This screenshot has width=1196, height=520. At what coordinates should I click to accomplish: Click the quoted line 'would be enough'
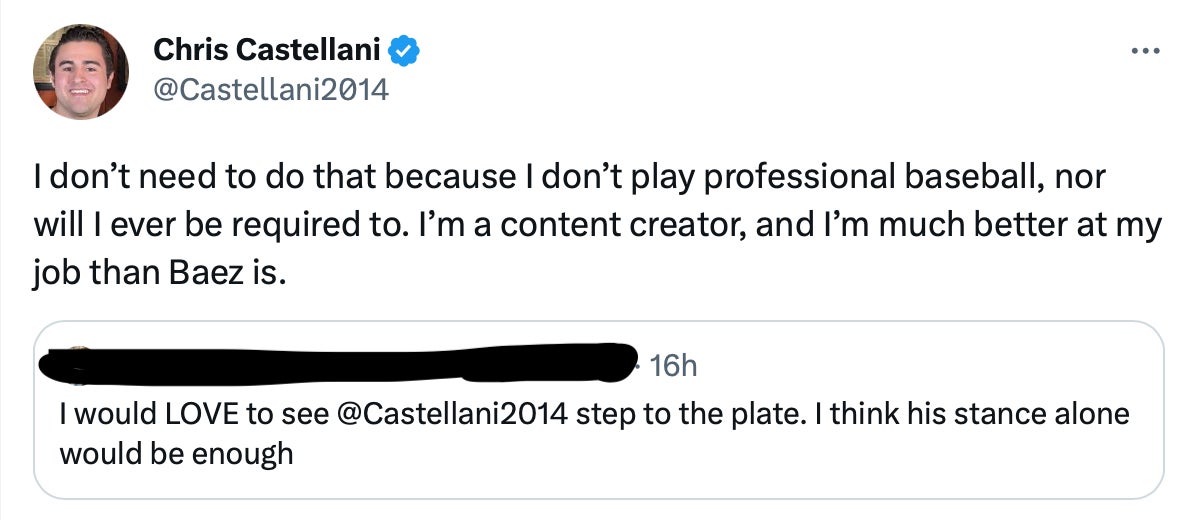[176, 453]
